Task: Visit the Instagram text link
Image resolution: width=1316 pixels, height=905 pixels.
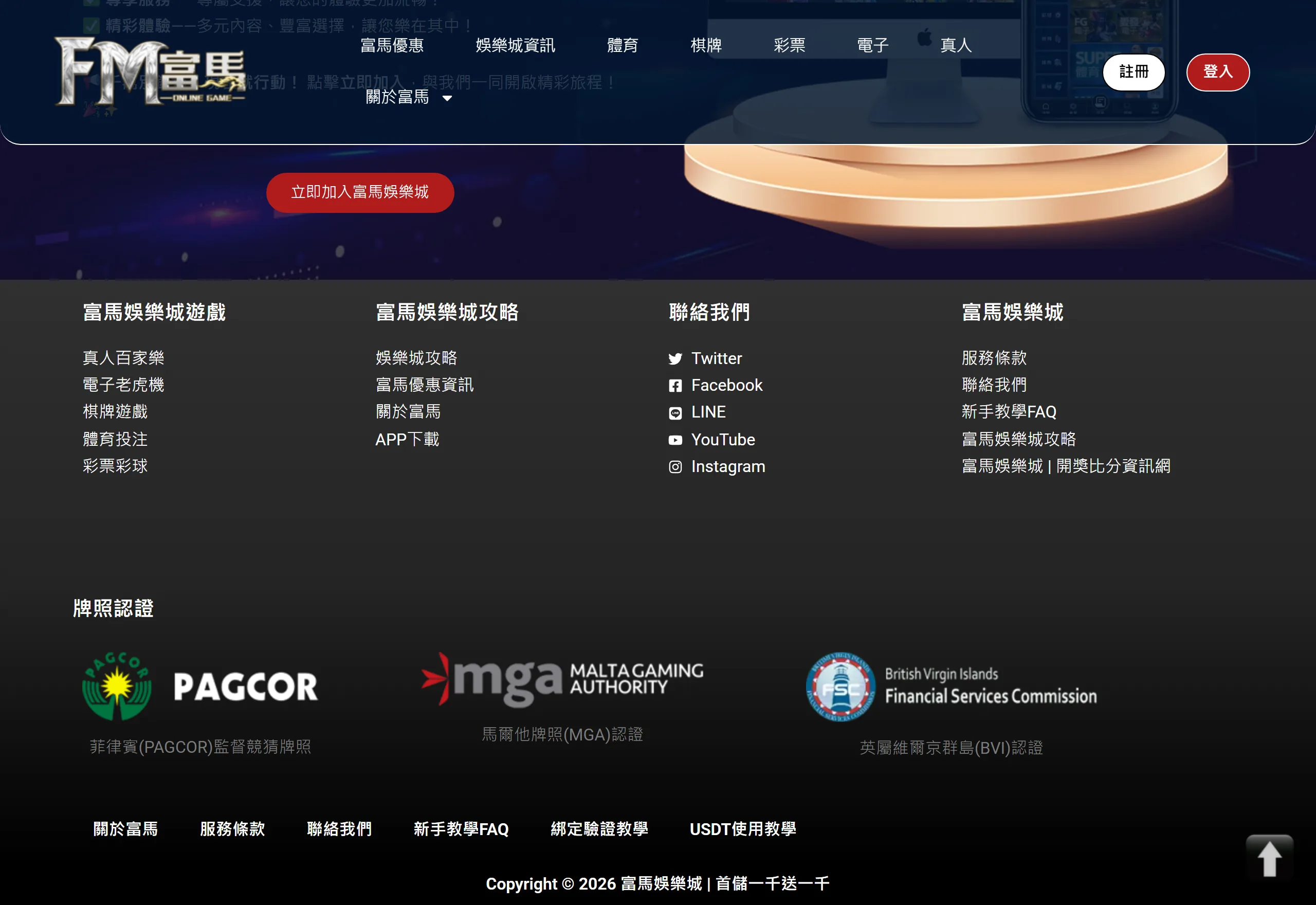Action: click(x=728, y=467)
